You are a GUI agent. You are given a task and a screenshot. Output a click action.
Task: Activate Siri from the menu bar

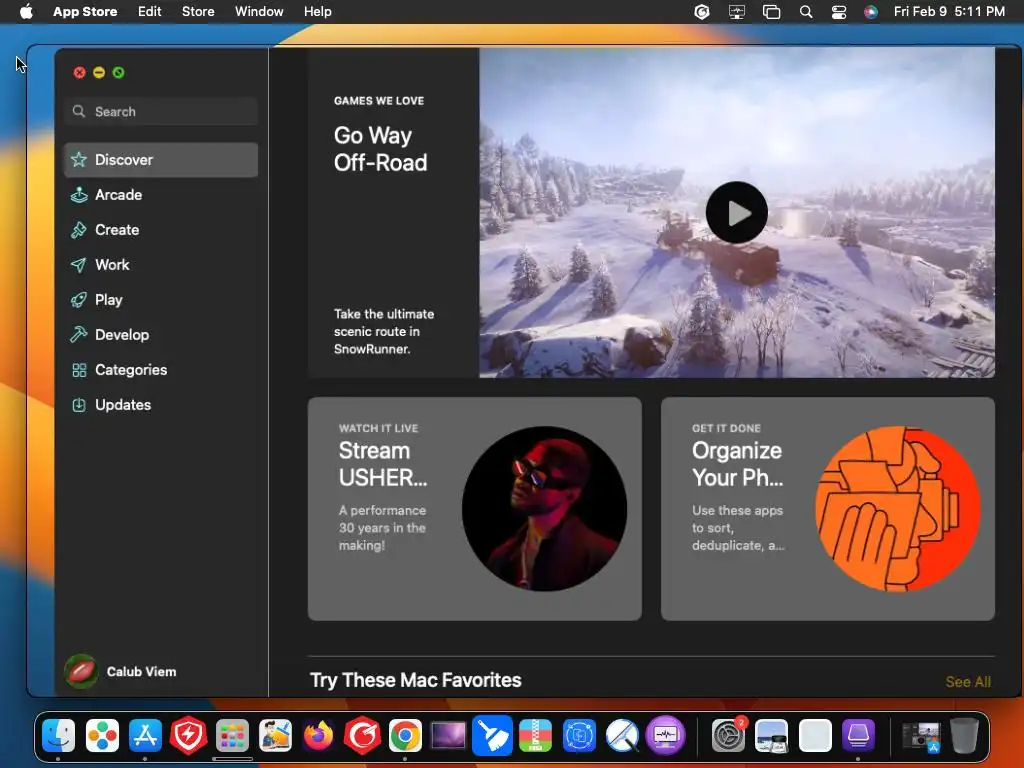[x=871, y=12]
